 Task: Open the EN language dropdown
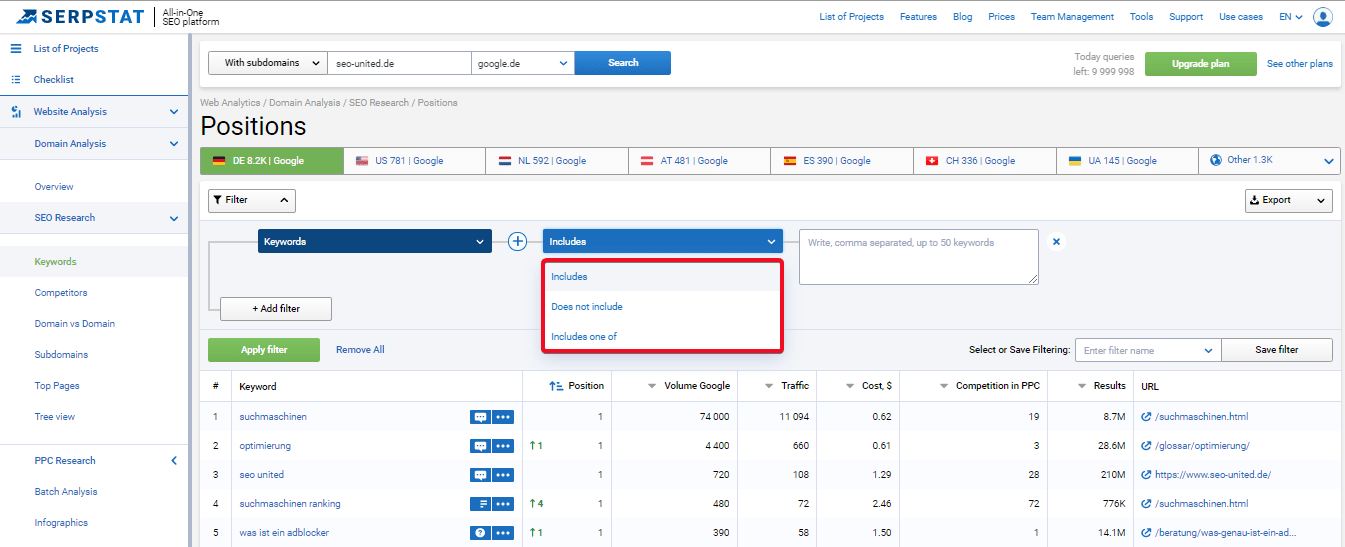[1291, 17]
